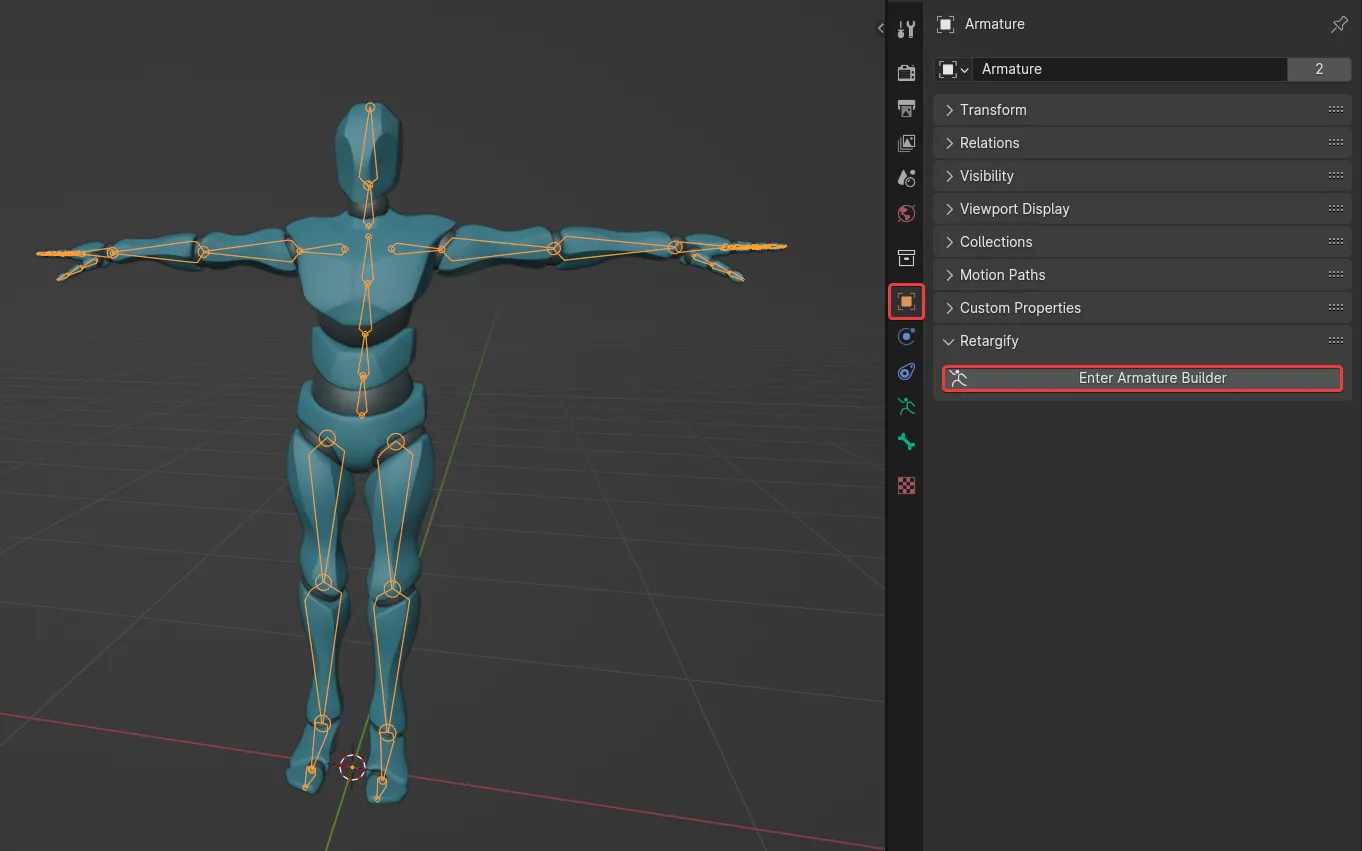The width and height of the screenshot is (1362, 851).
Task: Select the orange Object properties tab
Action: coord(906,301)
